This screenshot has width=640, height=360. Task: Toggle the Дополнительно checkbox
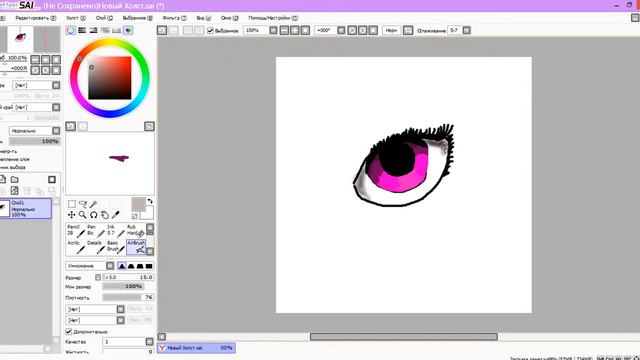click(69, 331)
